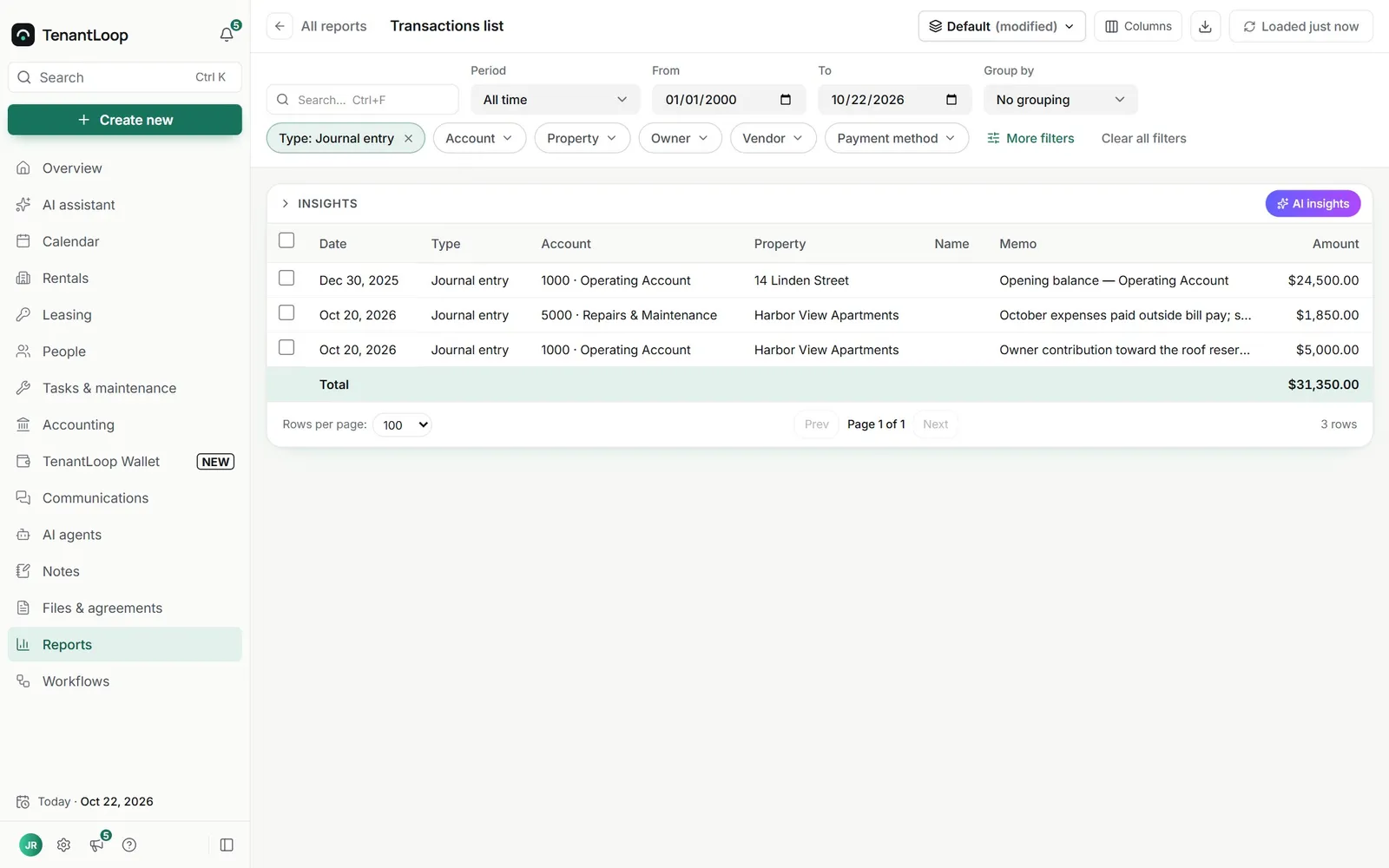This screenshot has width=1389, height=868.
Task: Download the report with the export icon
Action: (1205, 26)
